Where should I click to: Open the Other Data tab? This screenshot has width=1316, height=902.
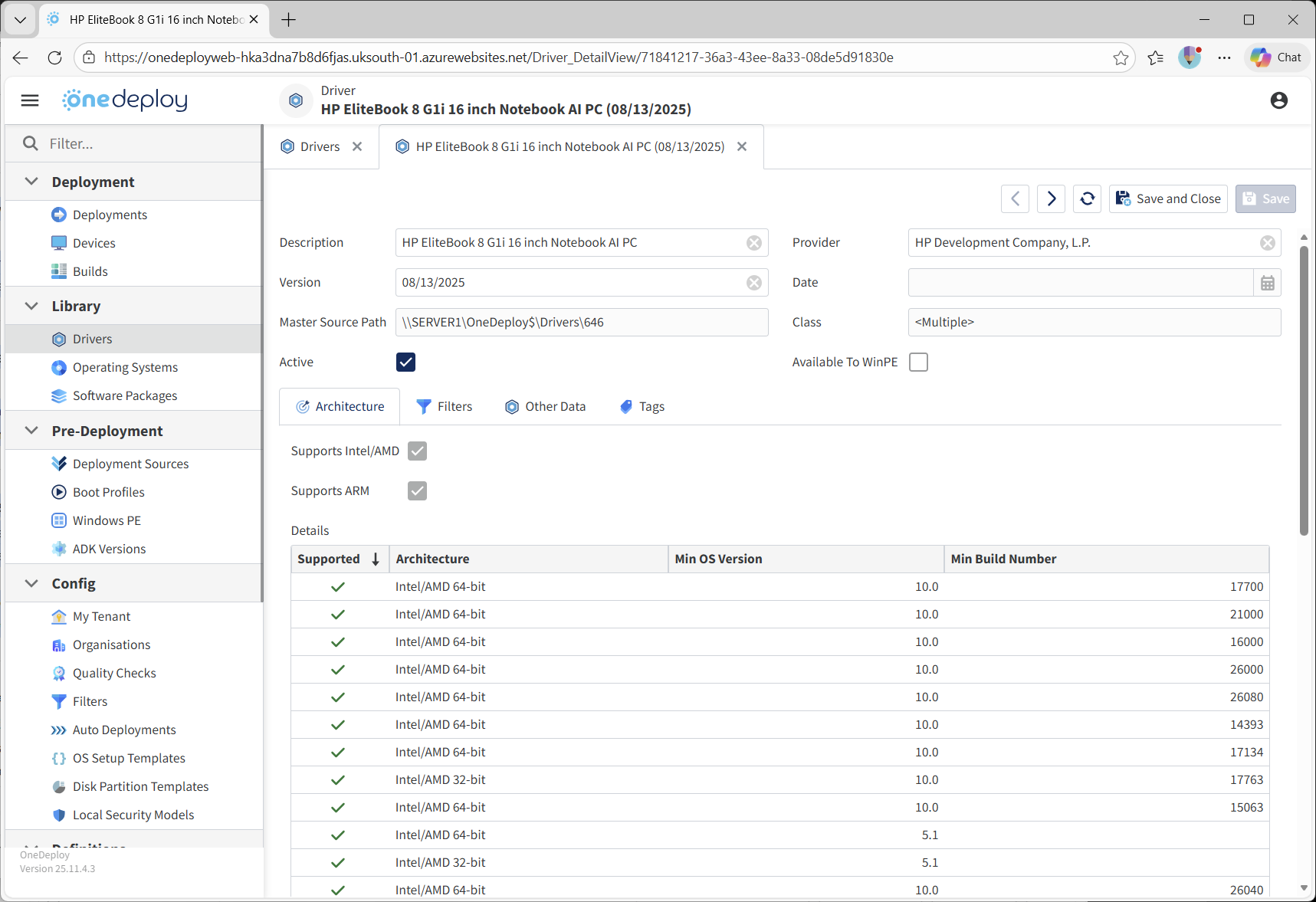click(x=545, y=406)
